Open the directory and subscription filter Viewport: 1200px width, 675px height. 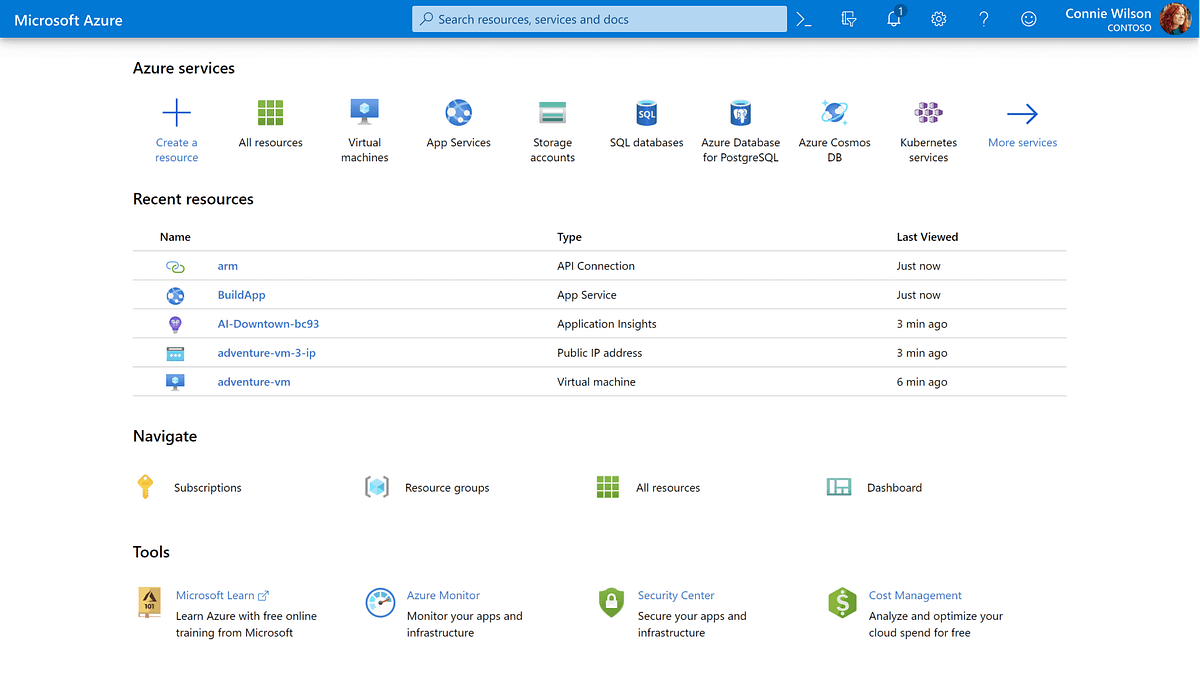coord(848,18)
